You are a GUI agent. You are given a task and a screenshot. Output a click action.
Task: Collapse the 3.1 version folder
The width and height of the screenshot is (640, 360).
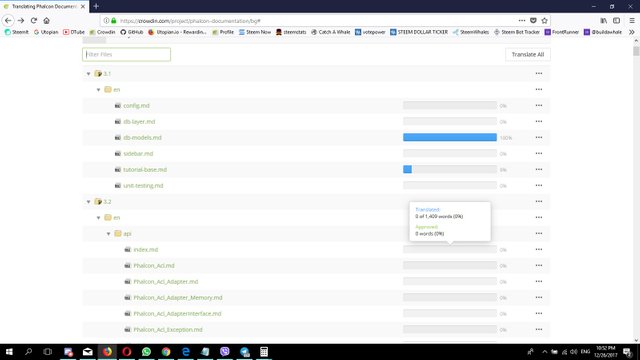[x=89, y=74]
